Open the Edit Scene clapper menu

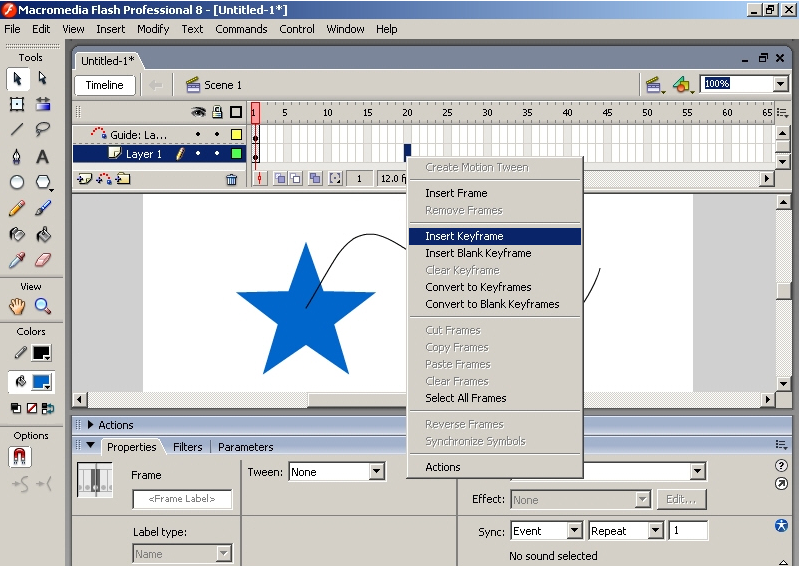click(x=654, y=85)
